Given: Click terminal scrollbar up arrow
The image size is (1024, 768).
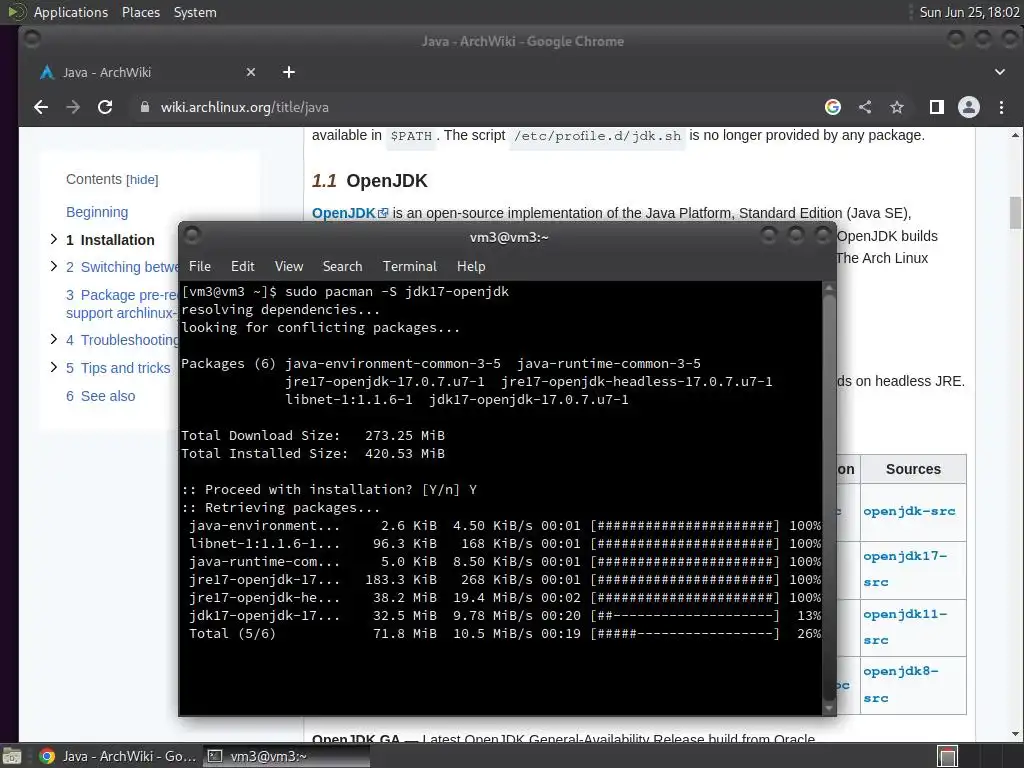Looking at the screenshot, I should coord(829,287).
